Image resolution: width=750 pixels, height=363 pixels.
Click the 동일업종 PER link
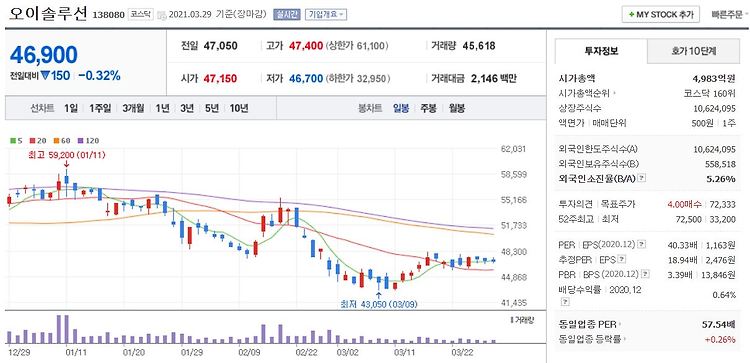587,324
